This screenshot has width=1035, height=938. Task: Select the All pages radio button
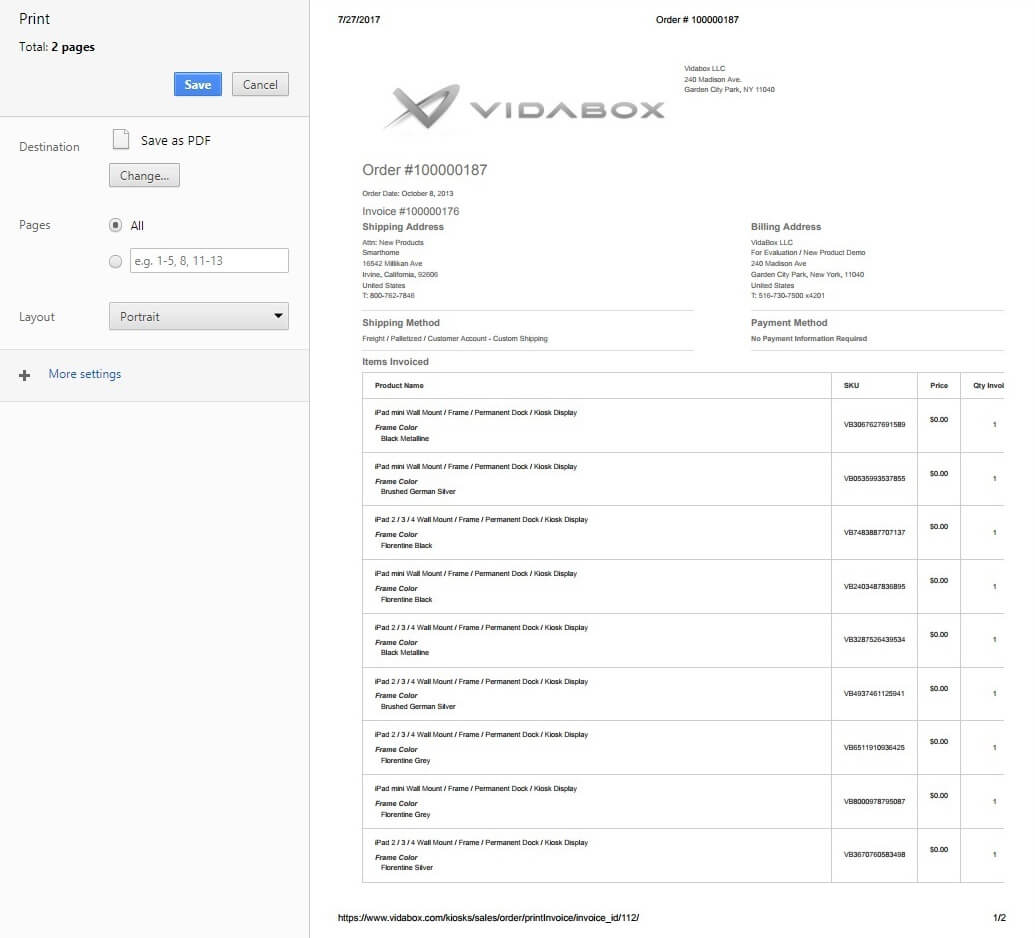click(116, 225)
